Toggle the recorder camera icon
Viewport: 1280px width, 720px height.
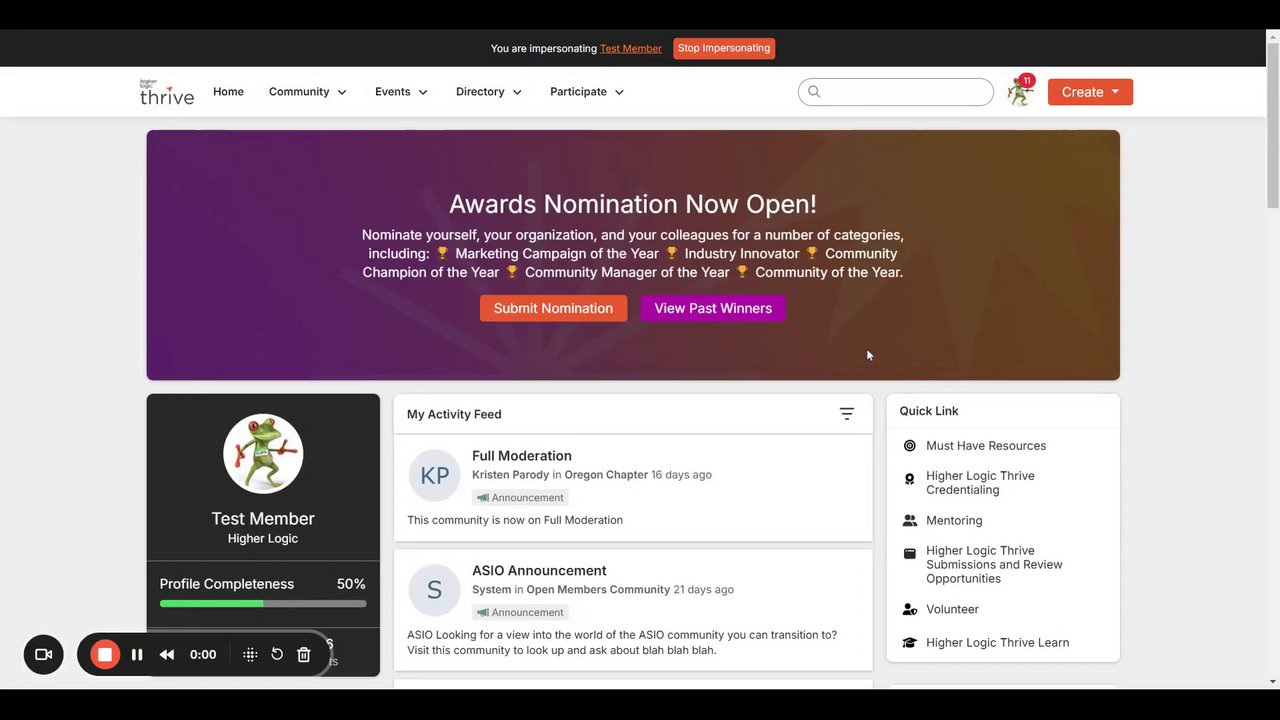pos(43,655)
